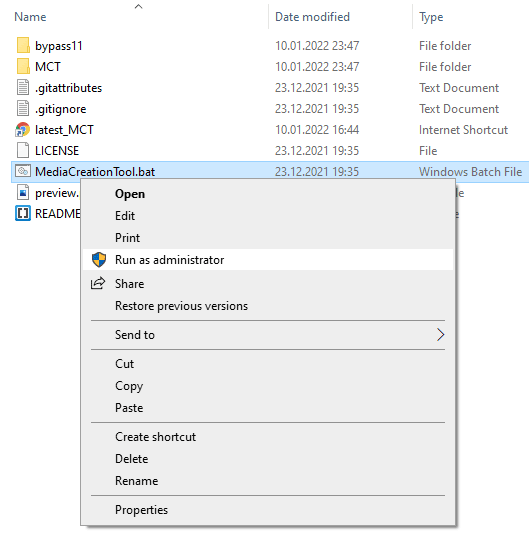Image resolution: width=529 pixels, height=533 pixels.
Task: Click the MediaCreationTool.bat batch file icon
Action: coord(23,171)
